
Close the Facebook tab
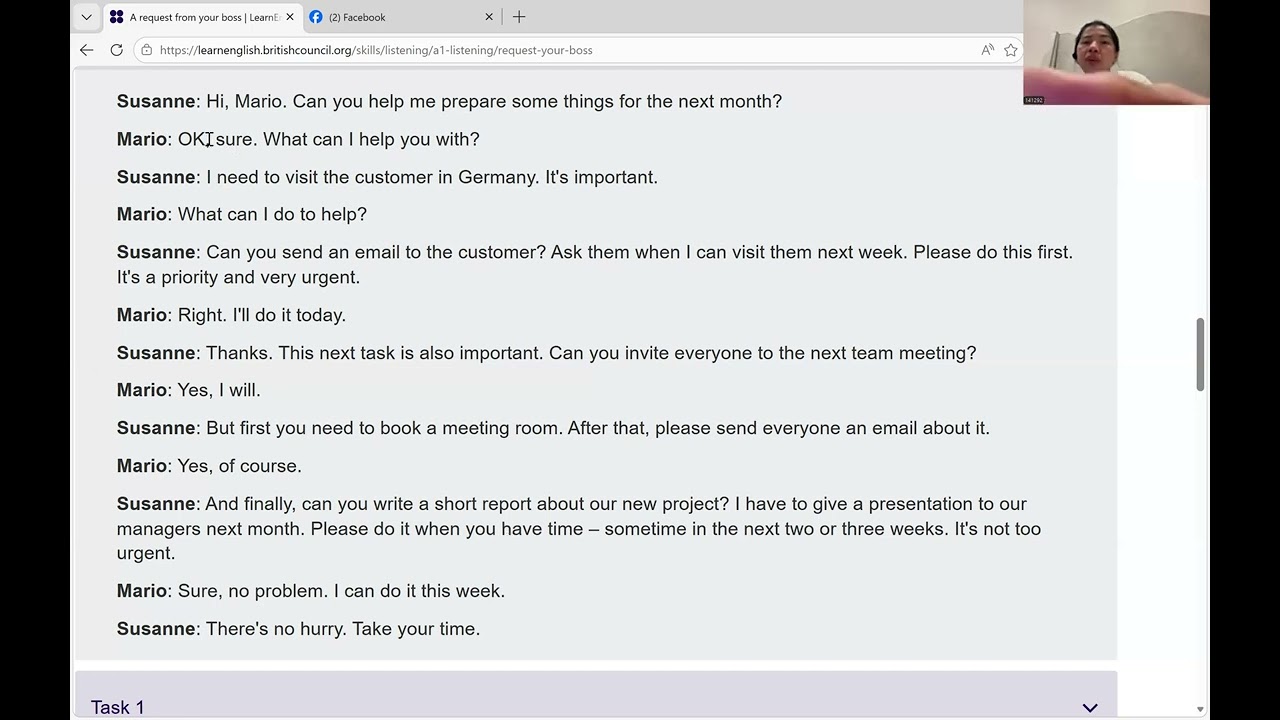click(x=489, y=17)
